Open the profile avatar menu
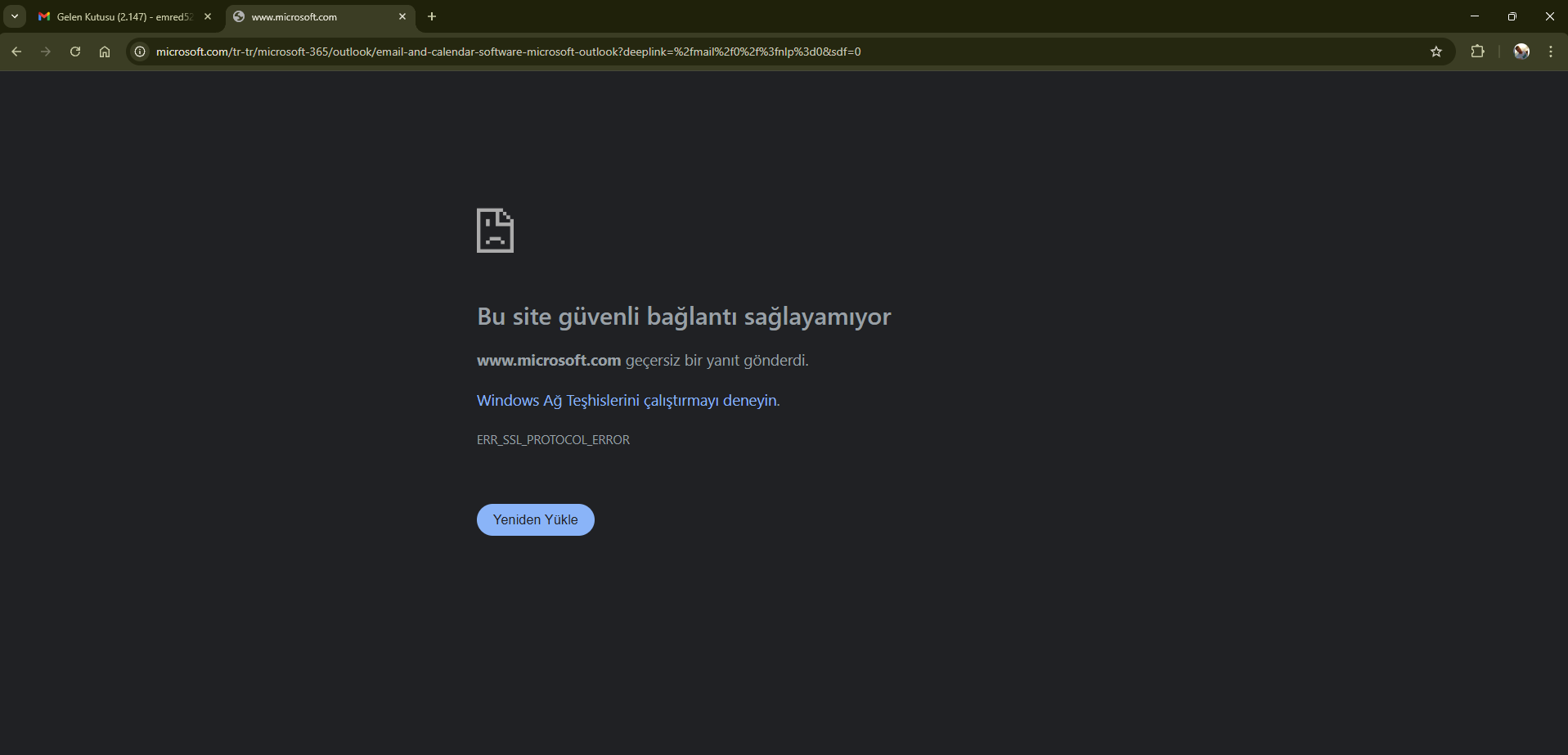Screen dimensions: 1568x755 pyautogui.click(x=1521, y=52)
